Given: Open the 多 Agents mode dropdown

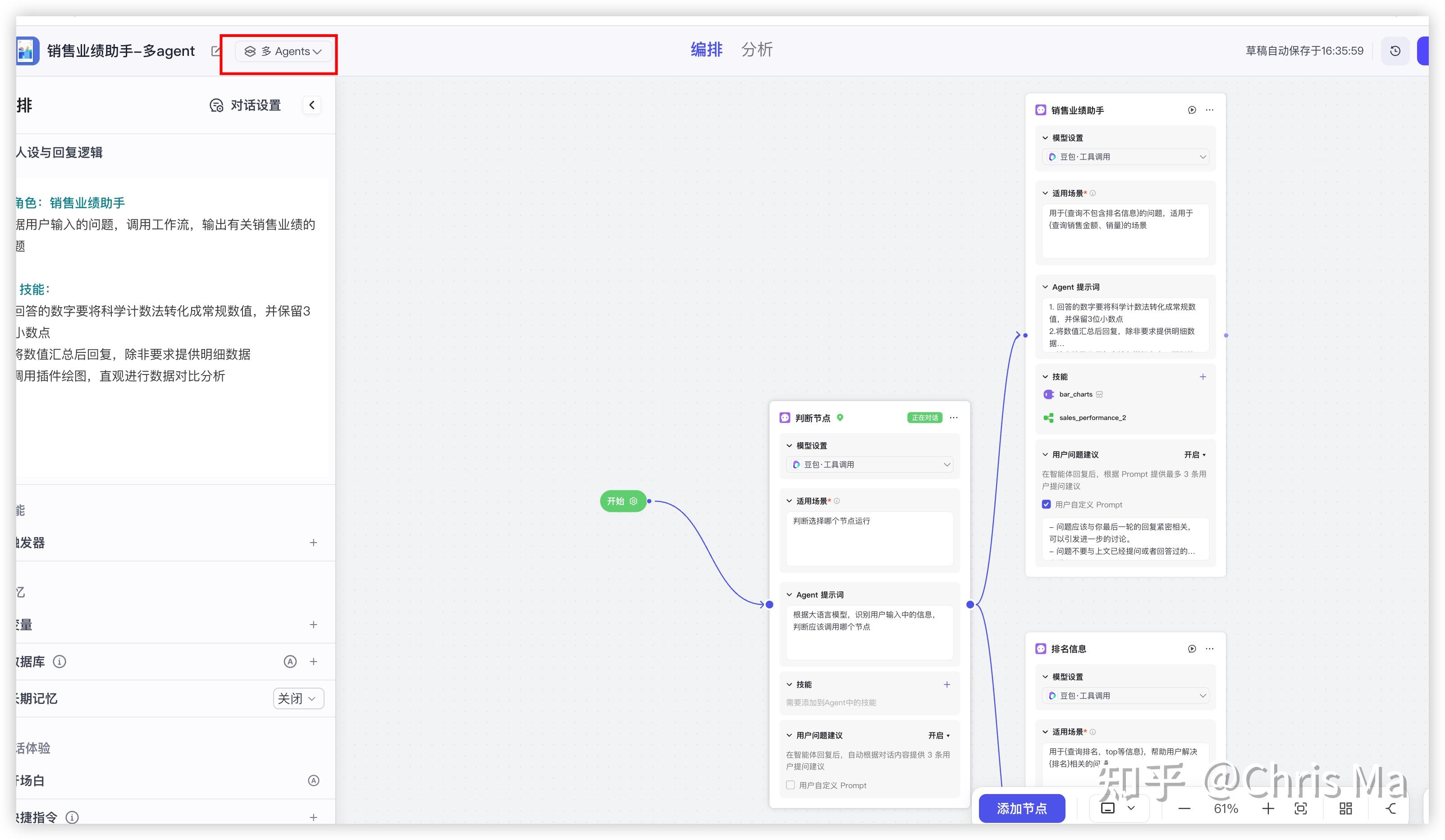Looking at the screenshot, I should point(283,52).
